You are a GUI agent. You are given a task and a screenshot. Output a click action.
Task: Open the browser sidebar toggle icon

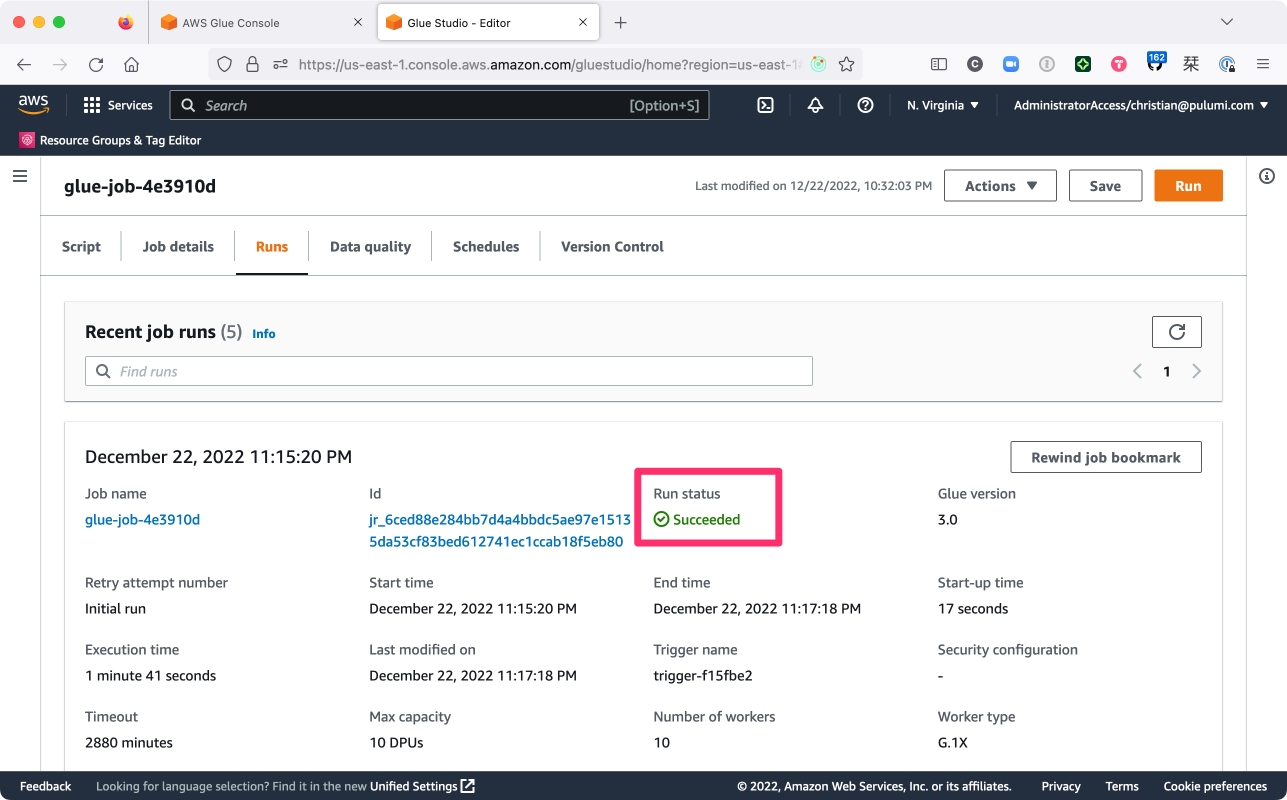tap(939, 64)
